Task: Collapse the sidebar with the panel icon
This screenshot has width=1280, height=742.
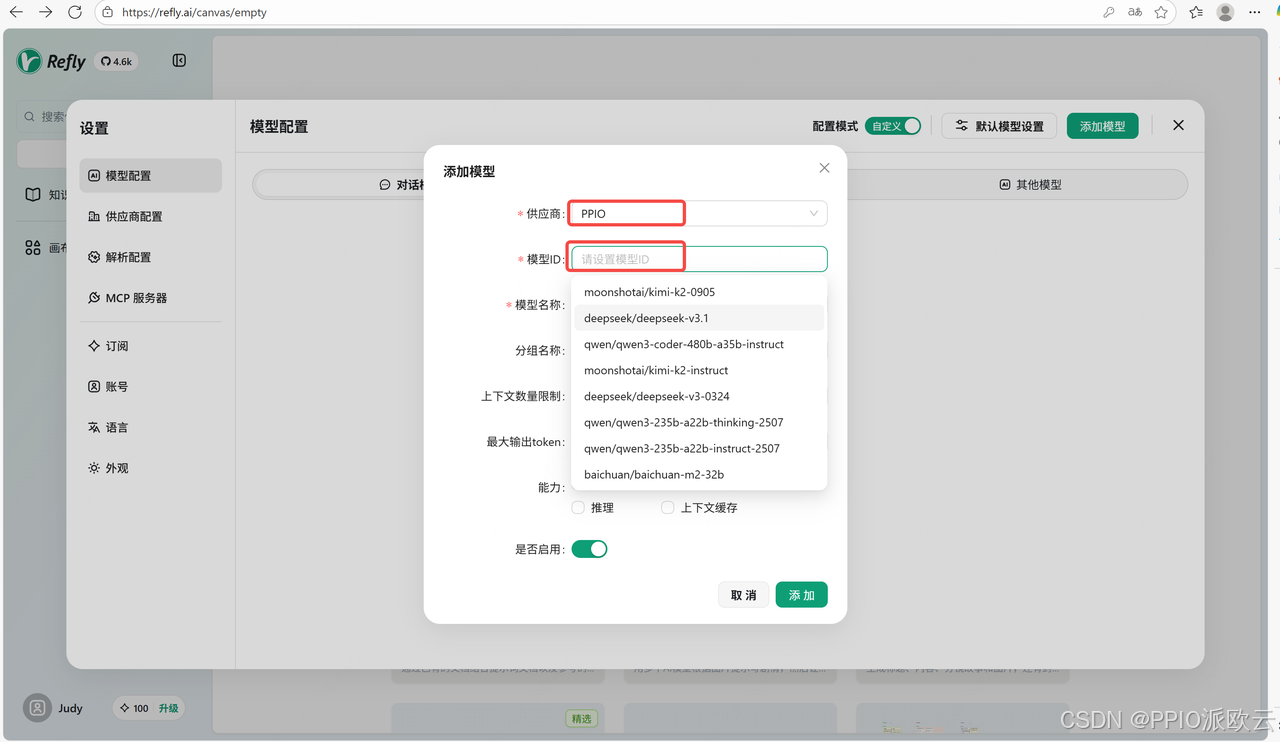Action: coord(179,61)
